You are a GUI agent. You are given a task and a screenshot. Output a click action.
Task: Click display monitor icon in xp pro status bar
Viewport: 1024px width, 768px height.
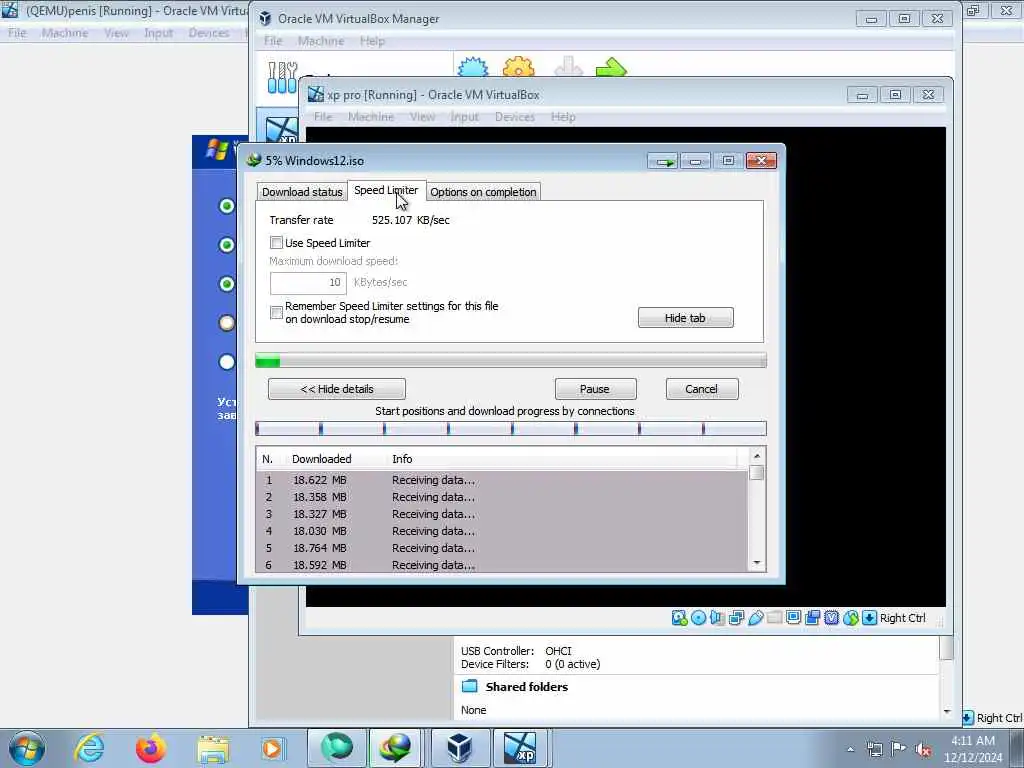pyautogui.click(x=793, y=618)
